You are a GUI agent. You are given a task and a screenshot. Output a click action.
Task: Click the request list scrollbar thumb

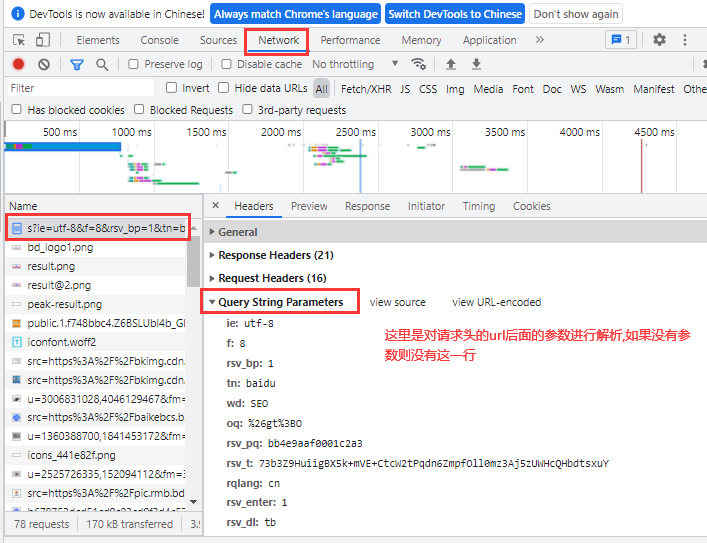point(193,261)
